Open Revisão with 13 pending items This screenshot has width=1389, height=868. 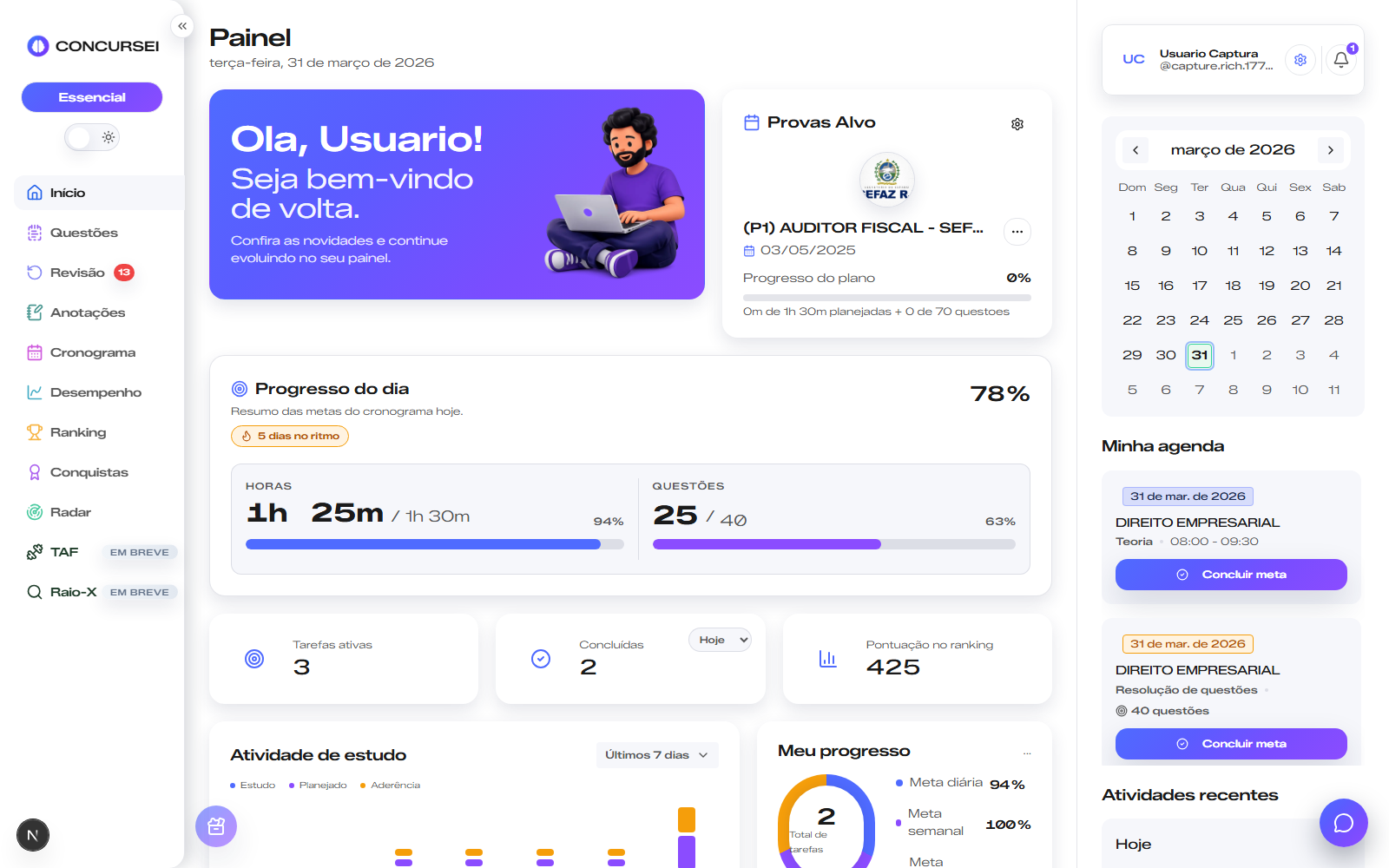tap(77, 273)
